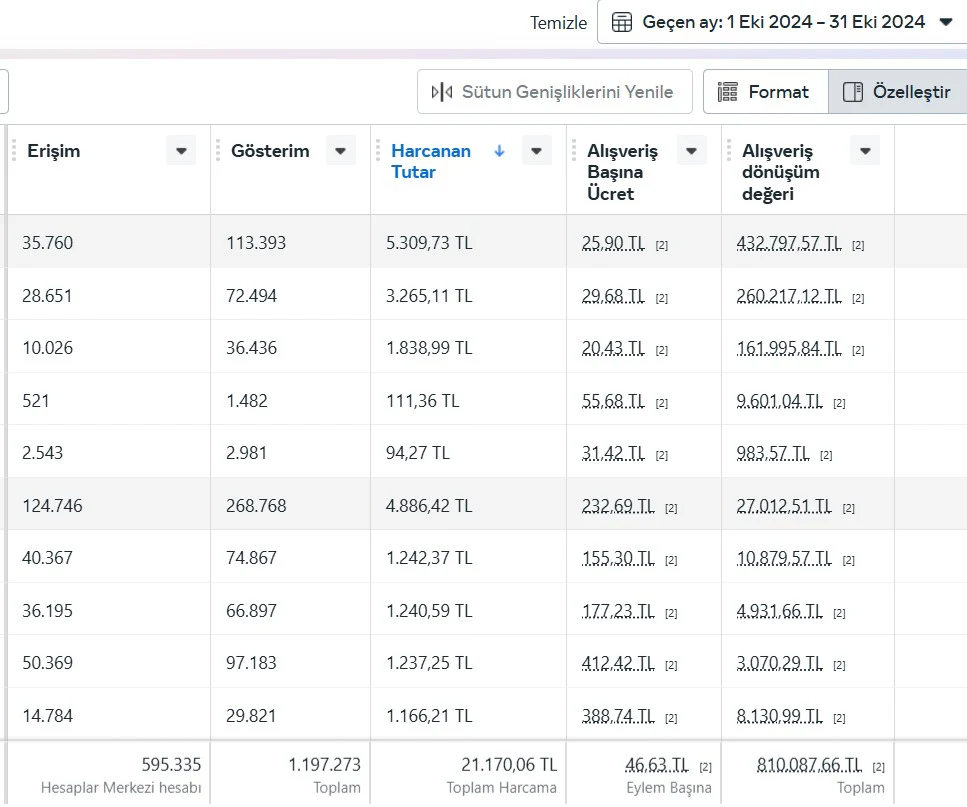Click Temizle to clear filters
Screen dimensions: 967x807
[x=558, y=22]
